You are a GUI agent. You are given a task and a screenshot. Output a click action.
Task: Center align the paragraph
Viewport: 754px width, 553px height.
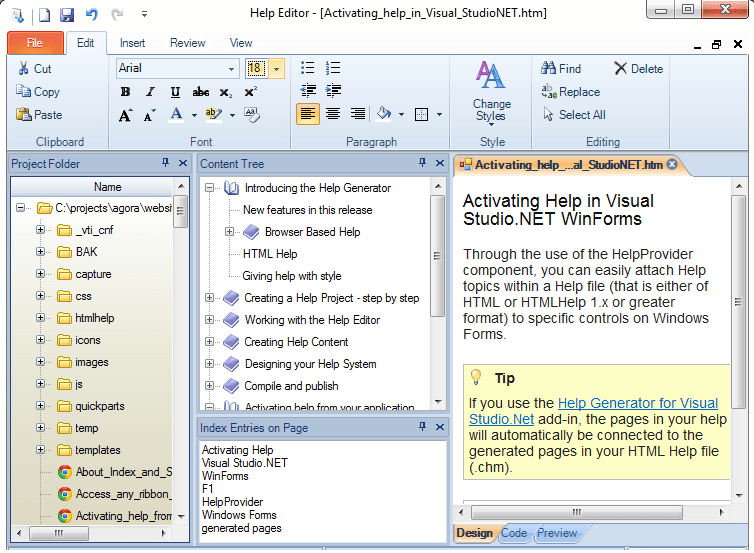tap(333, 114)
